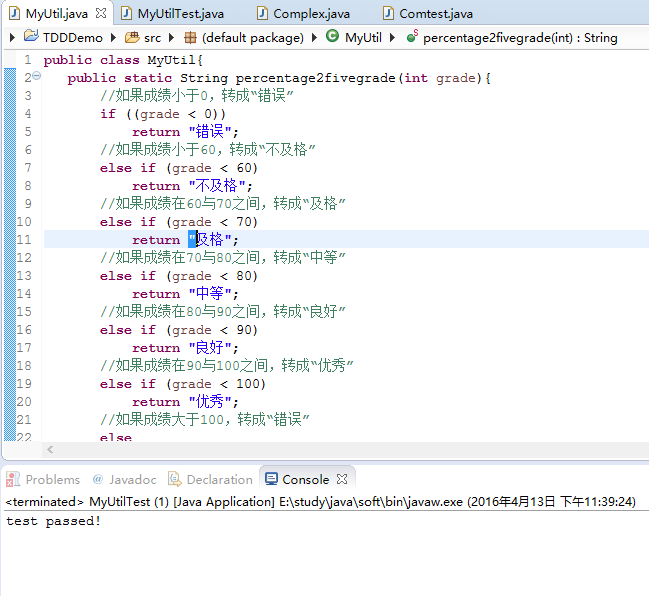
Task: Click 'else if (grade < 60)' line
Action: pyautogui.click(x=179, y=168)
